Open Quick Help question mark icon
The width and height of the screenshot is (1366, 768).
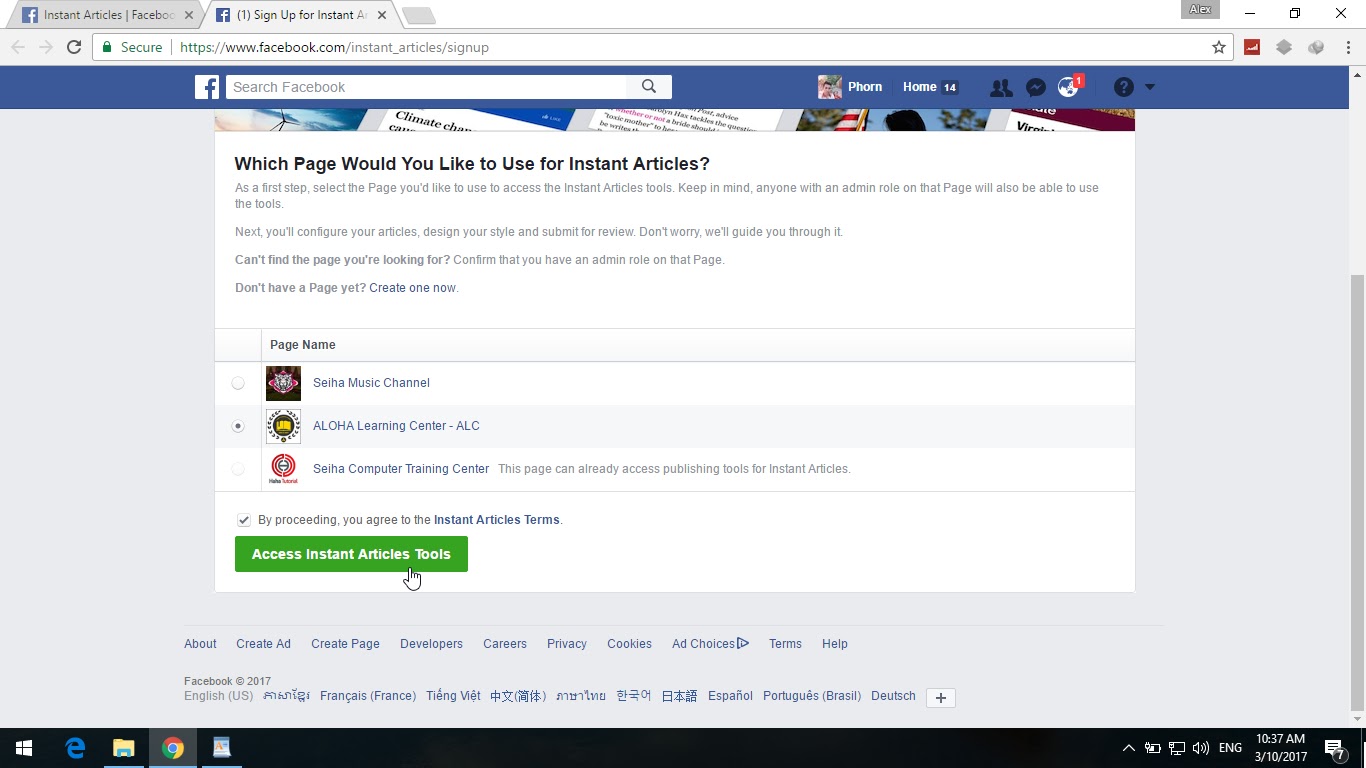point(1124,87)
